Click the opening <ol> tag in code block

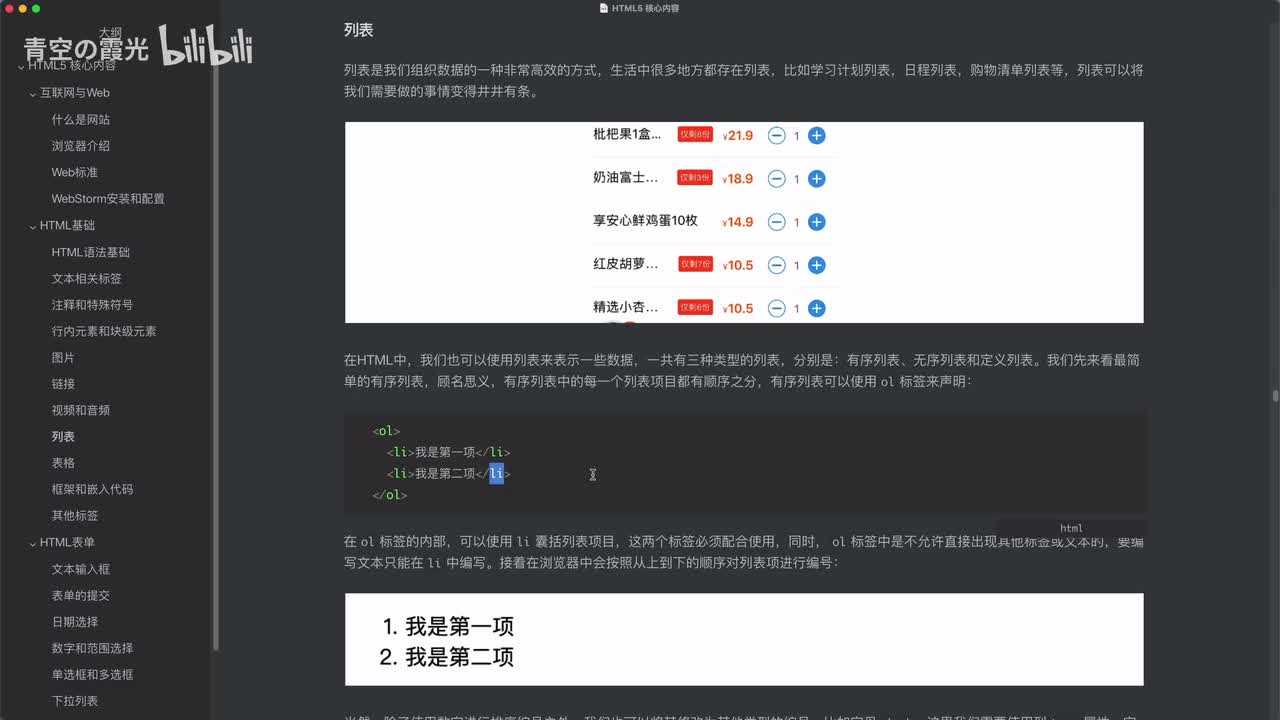pyautogui.click(x=386, y=432)
